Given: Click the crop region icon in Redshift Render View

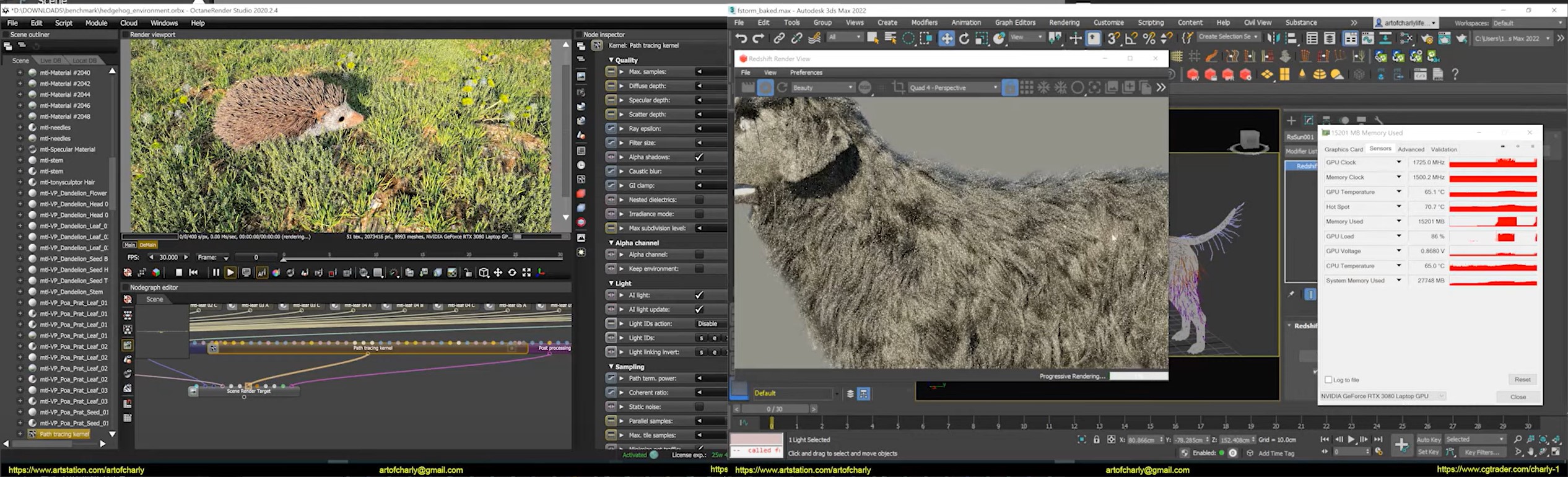Looking at the screenshot, I should pyautogui.click(x=898, y=88).
